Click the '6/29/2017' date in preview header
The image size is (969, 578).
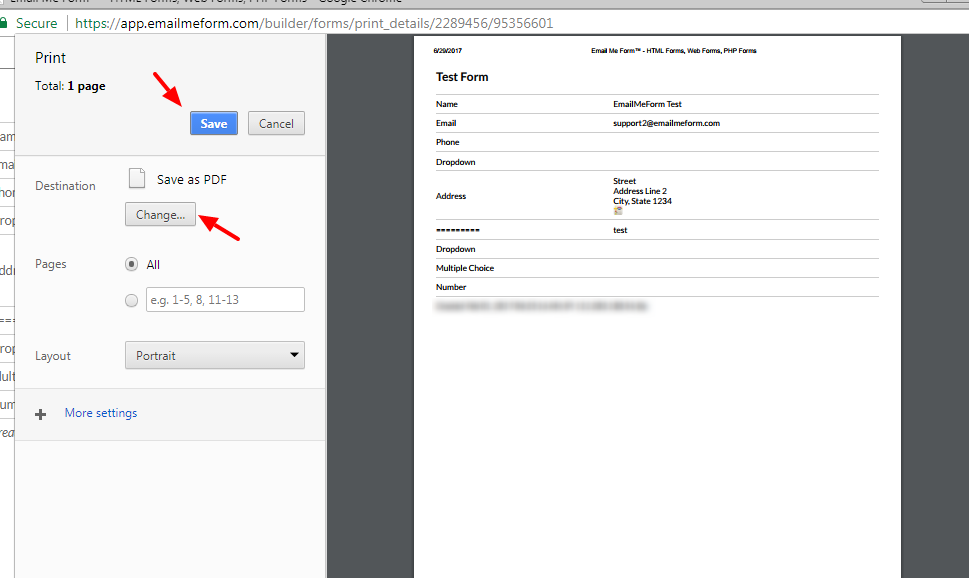[x=447, y=51]
